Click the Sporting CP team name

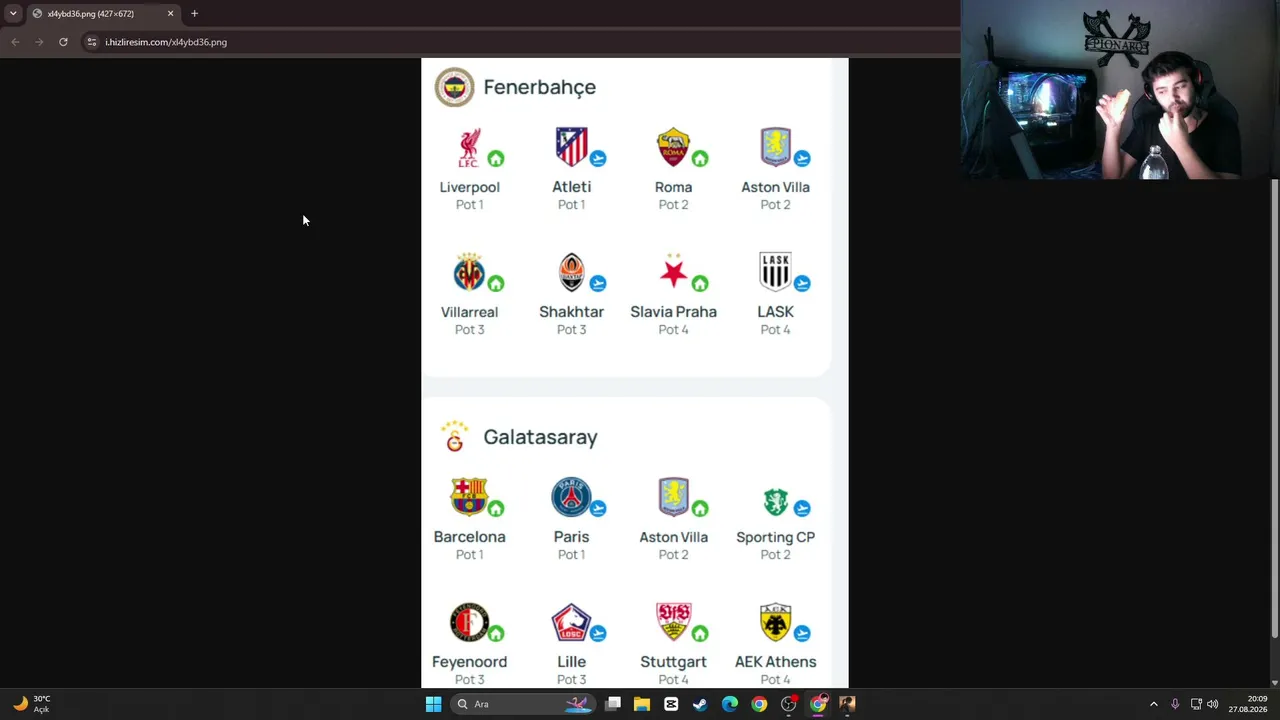775,537
